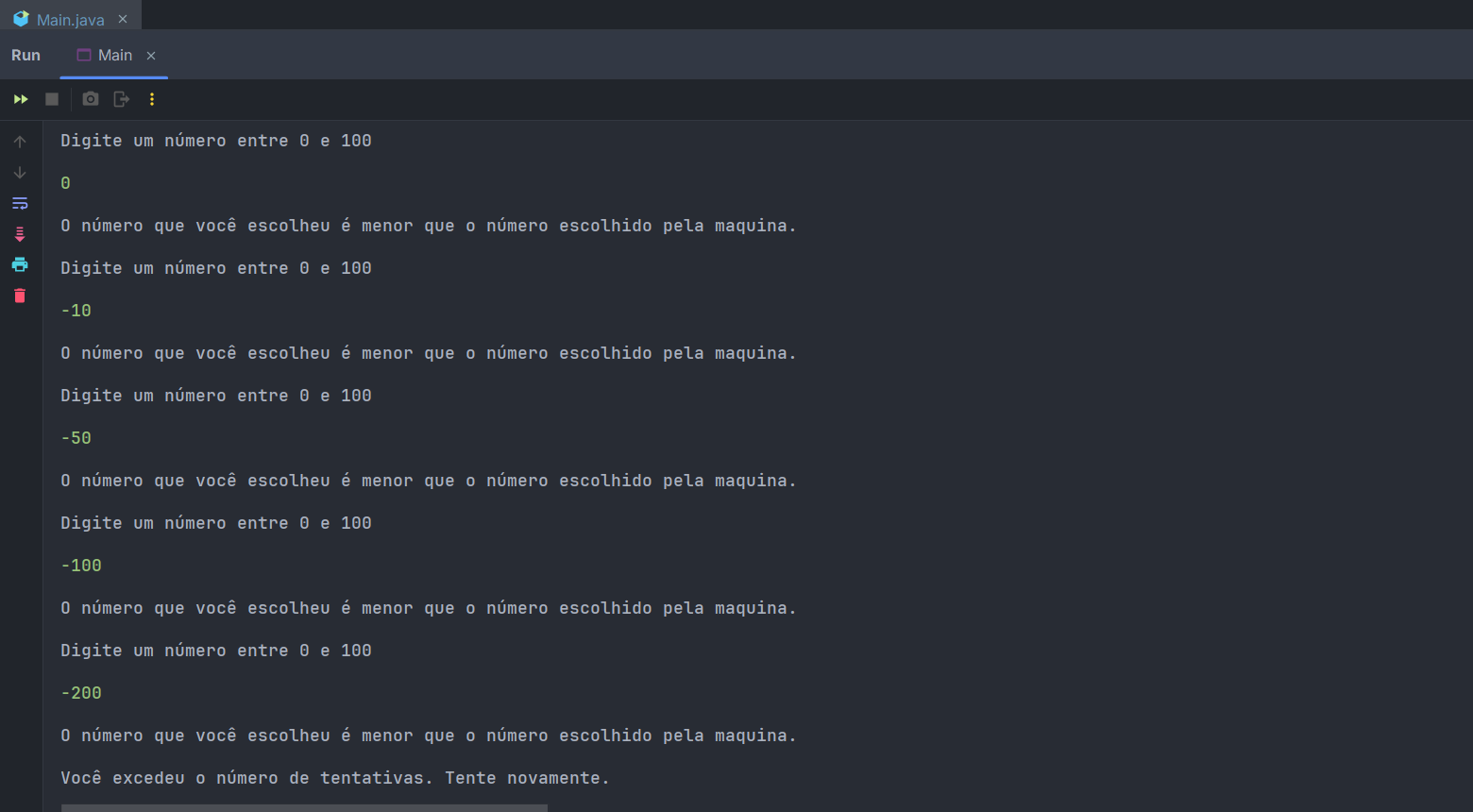Click the 'Digite um número' prompt above -50
The width and height of the screenshot is (1473, 812).
point(216,396)
